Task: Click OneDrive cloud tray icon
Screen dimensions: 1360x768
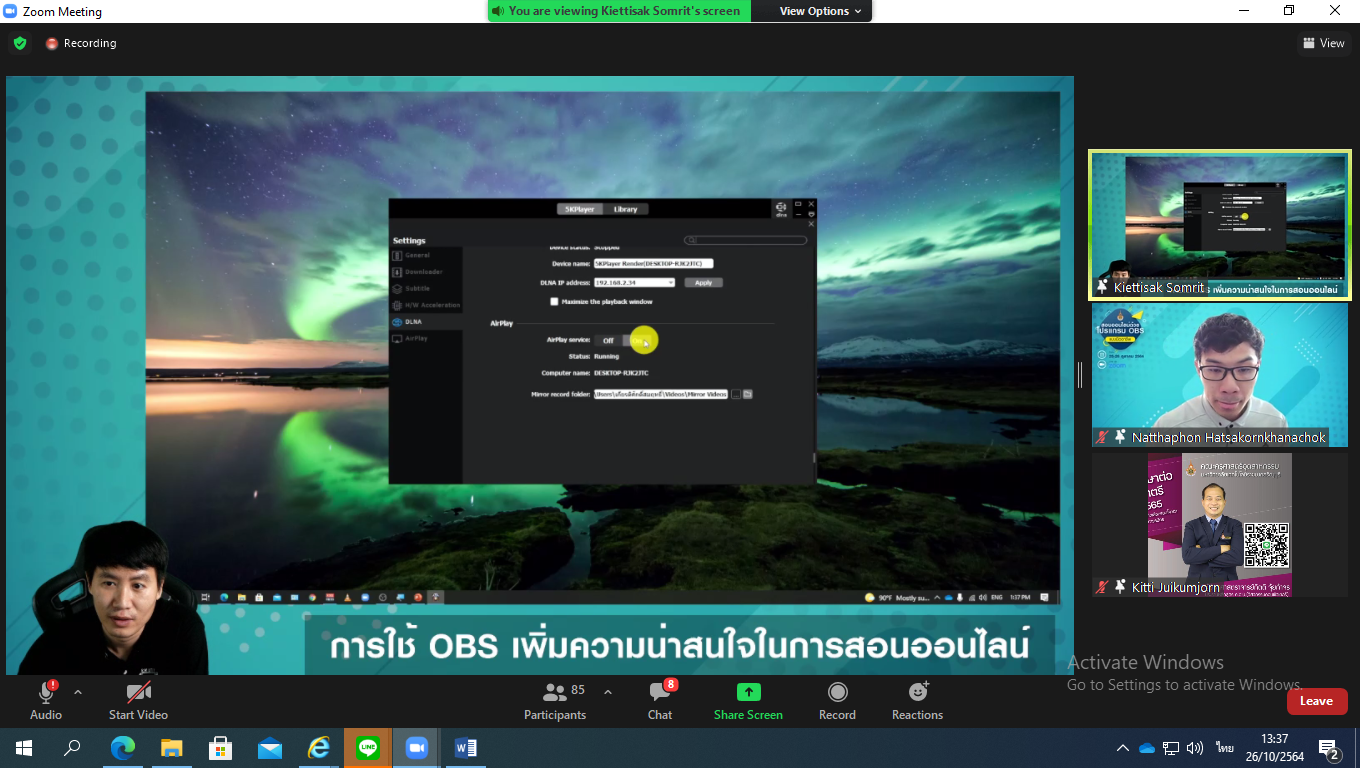Action: pos(1147,748)
